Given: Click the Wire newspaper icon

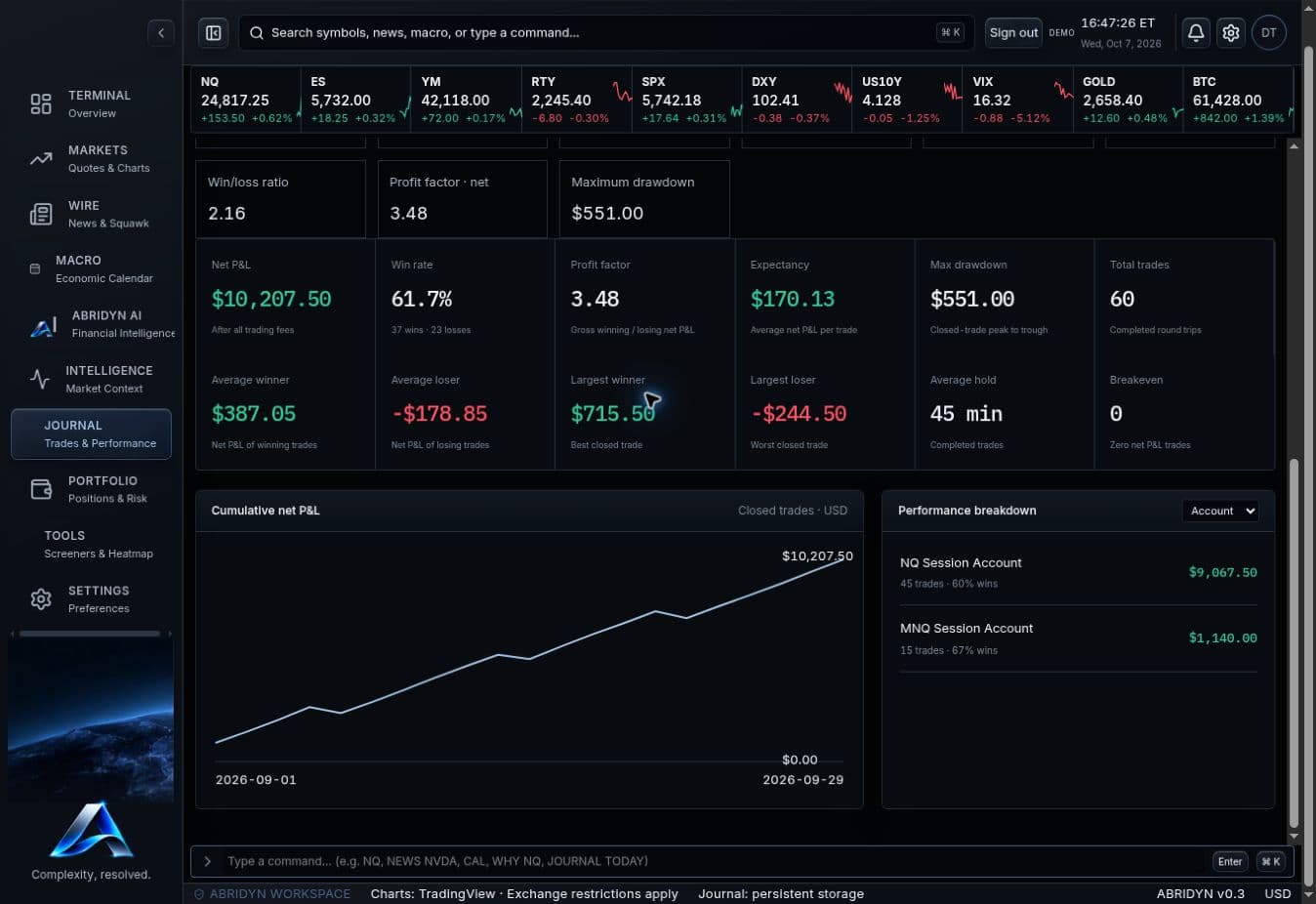Looking at the screenshot, I should [41, 214].
